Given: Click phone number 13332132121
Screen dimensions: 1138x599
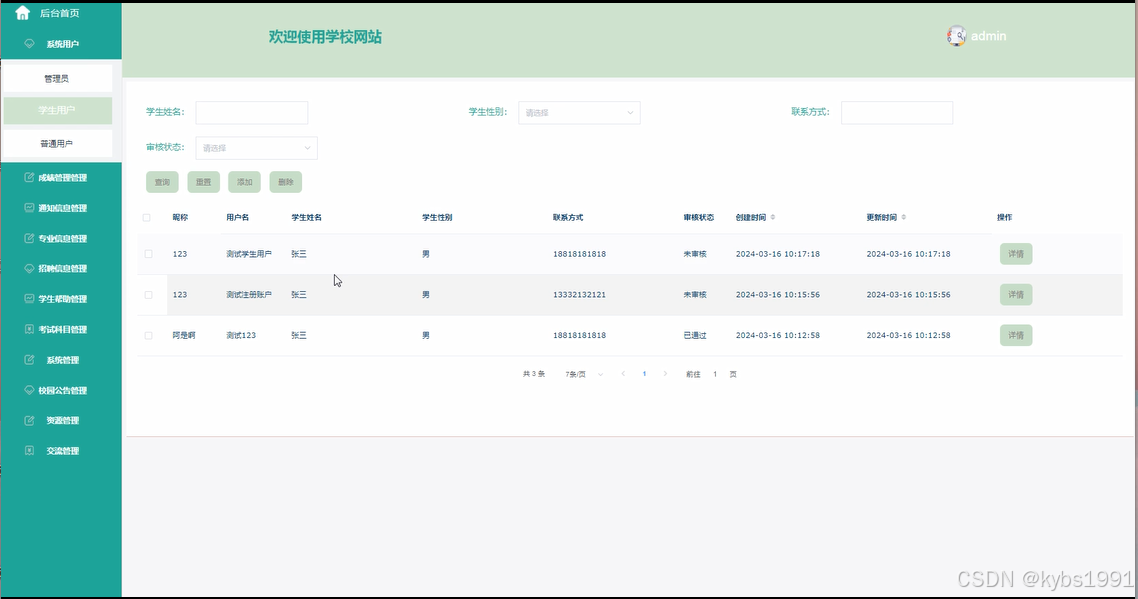Looking at the screenshot, I should point(579,295).
